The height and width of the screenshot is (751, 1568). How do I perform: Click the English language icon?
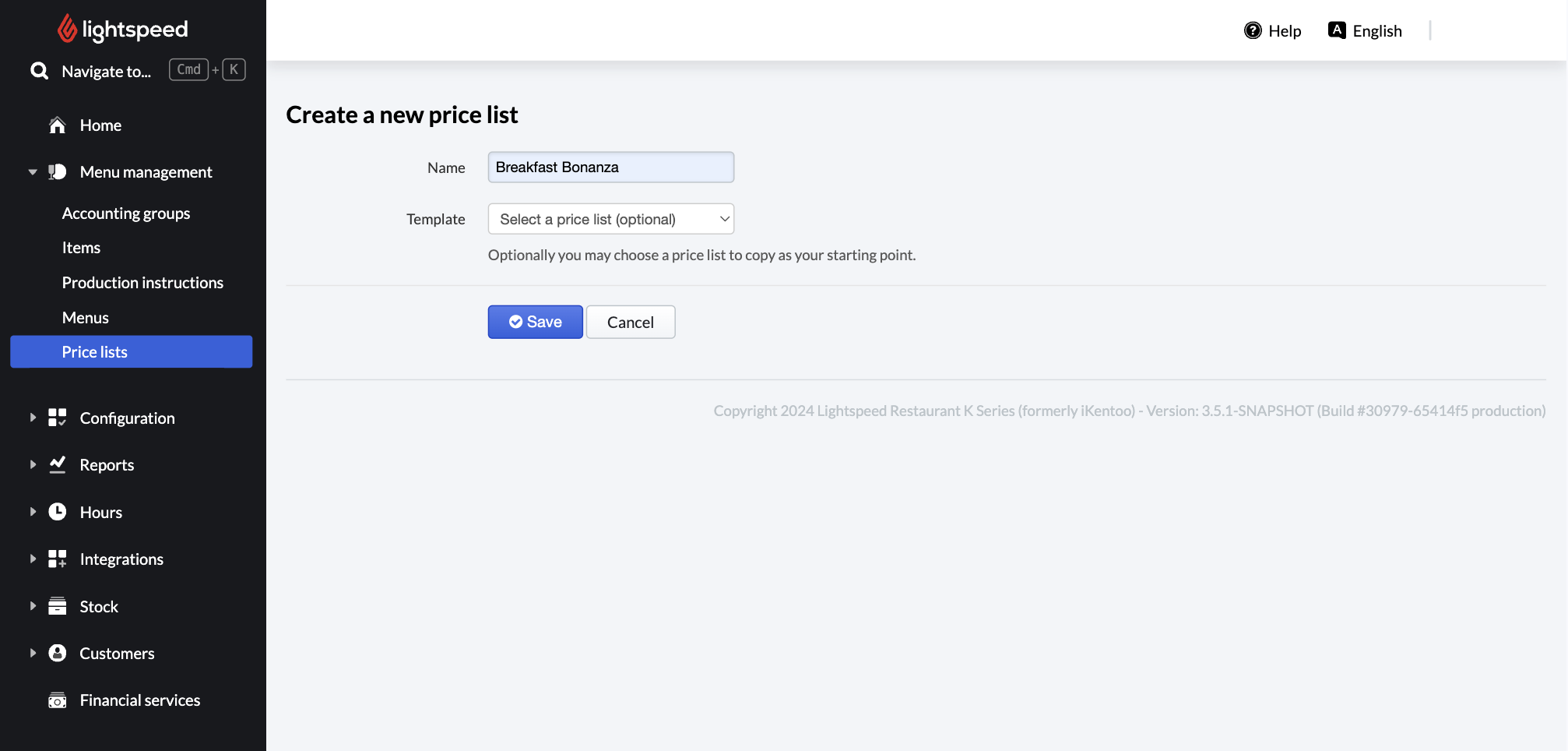pos(1337,30)
